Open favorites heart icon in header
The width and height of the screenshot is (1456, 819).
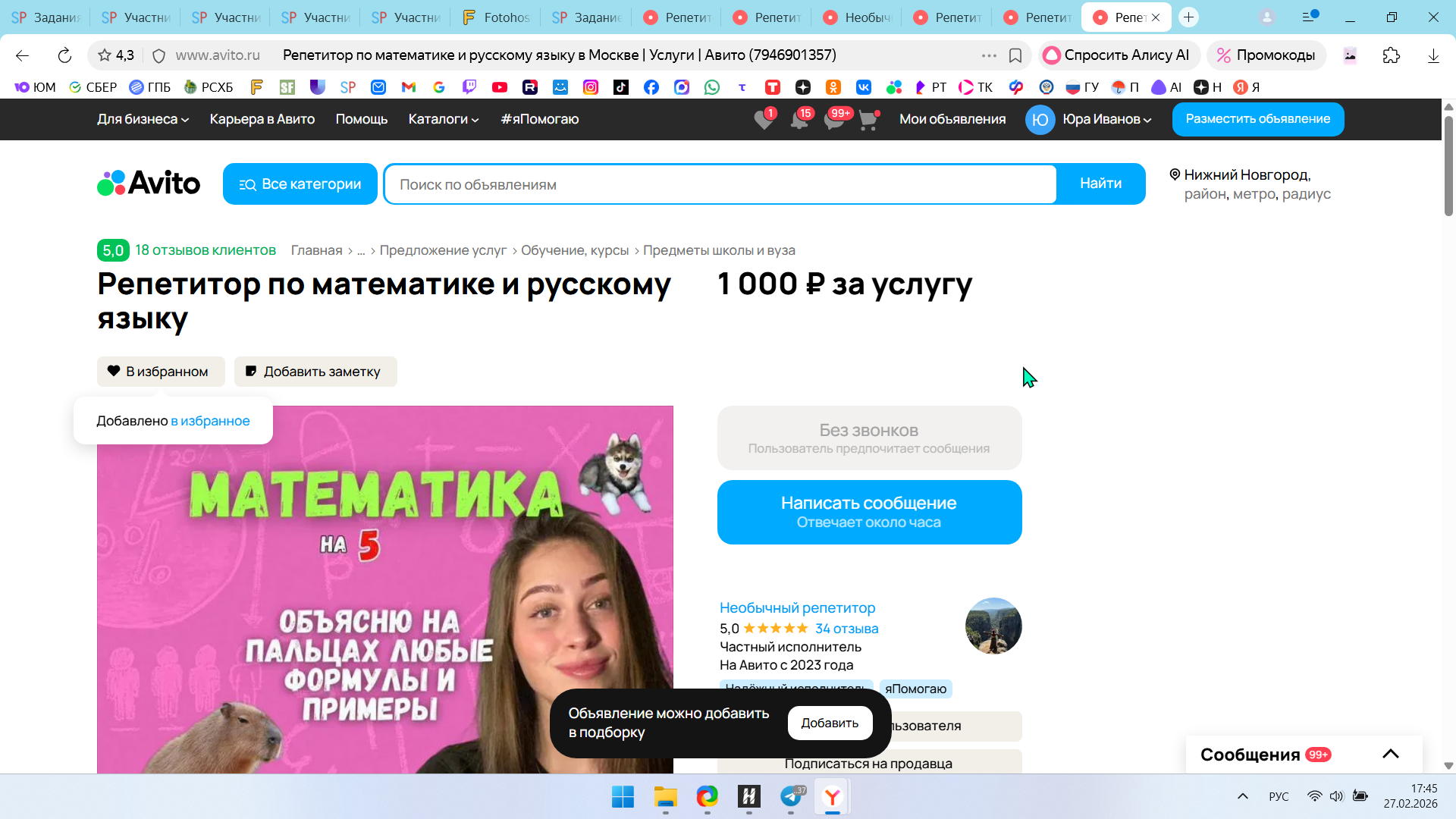pyautogui.click(x=764, y=120)
